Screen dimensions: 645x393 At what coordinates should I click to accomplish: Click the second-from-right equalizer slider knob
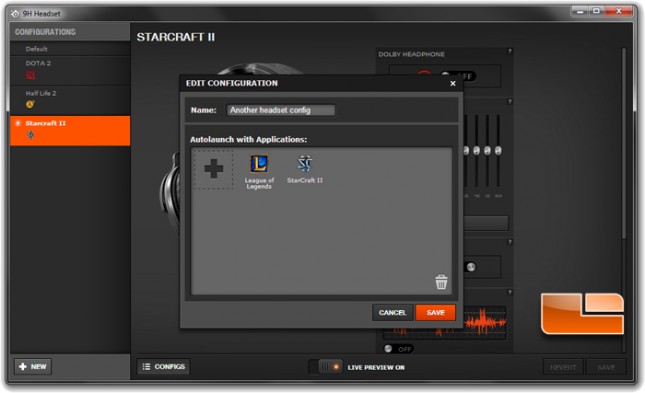[x=487, y=150]
